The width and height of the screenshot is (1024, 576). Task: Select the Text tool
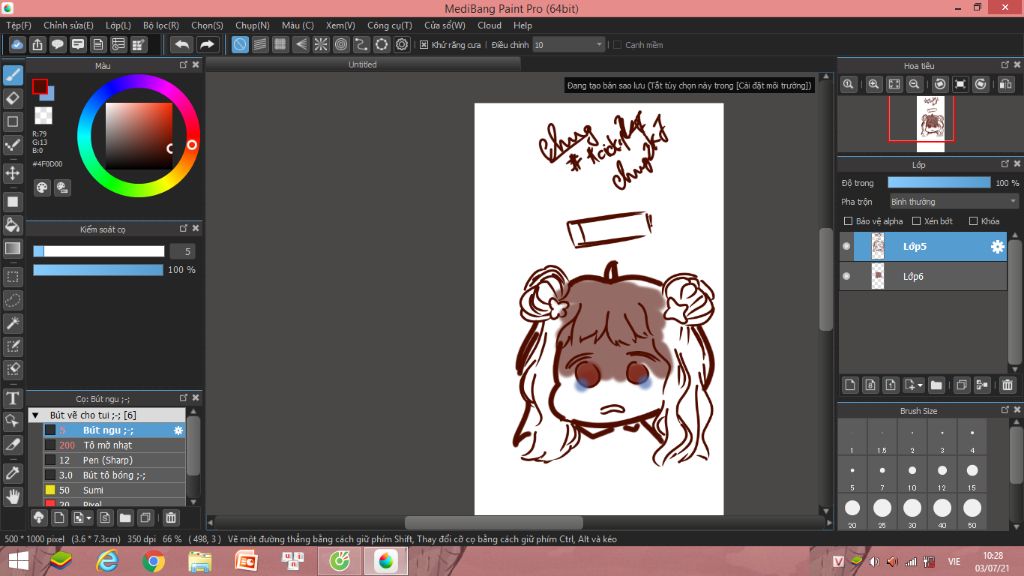click(13, 398)
